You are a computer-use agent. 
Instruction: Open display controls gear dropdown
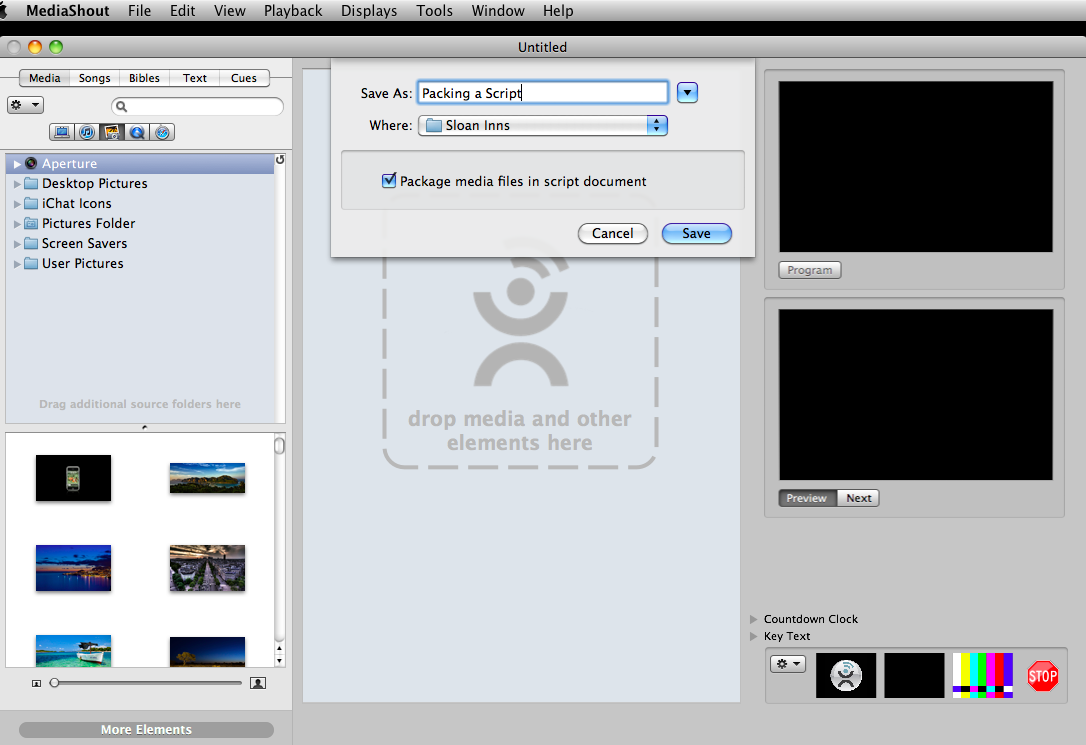coord(788,664)
